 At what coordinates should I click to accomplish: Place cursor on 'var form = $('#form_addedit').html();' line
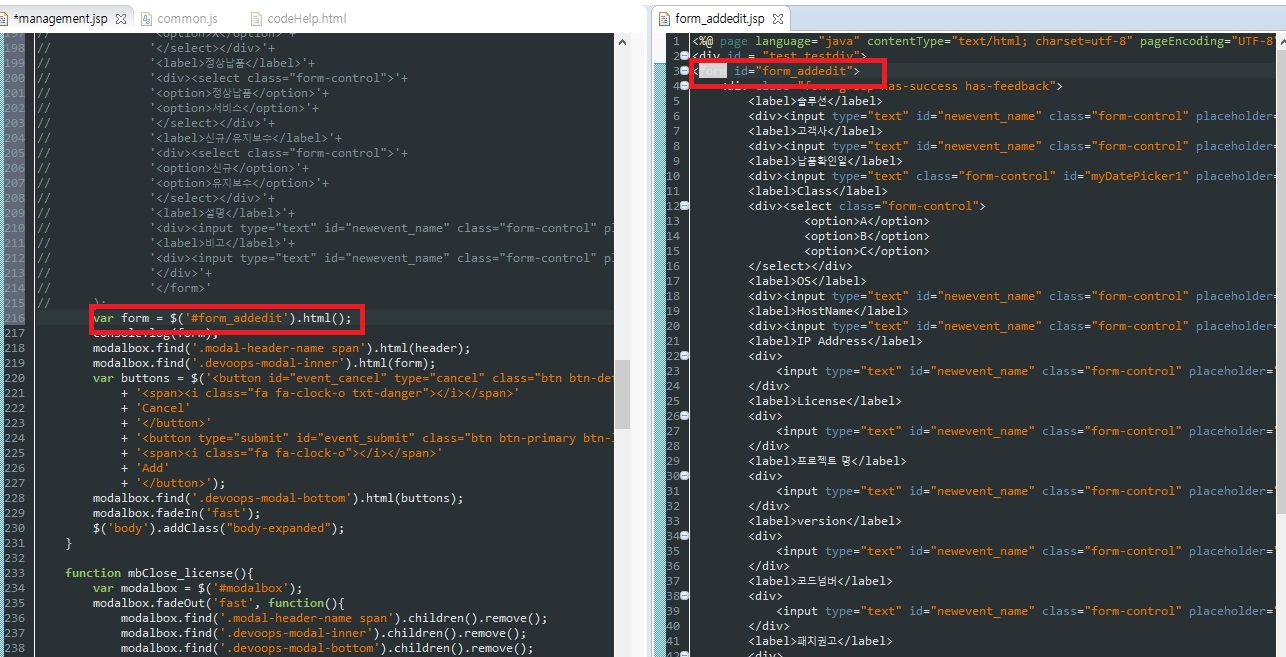pos(222,318)
